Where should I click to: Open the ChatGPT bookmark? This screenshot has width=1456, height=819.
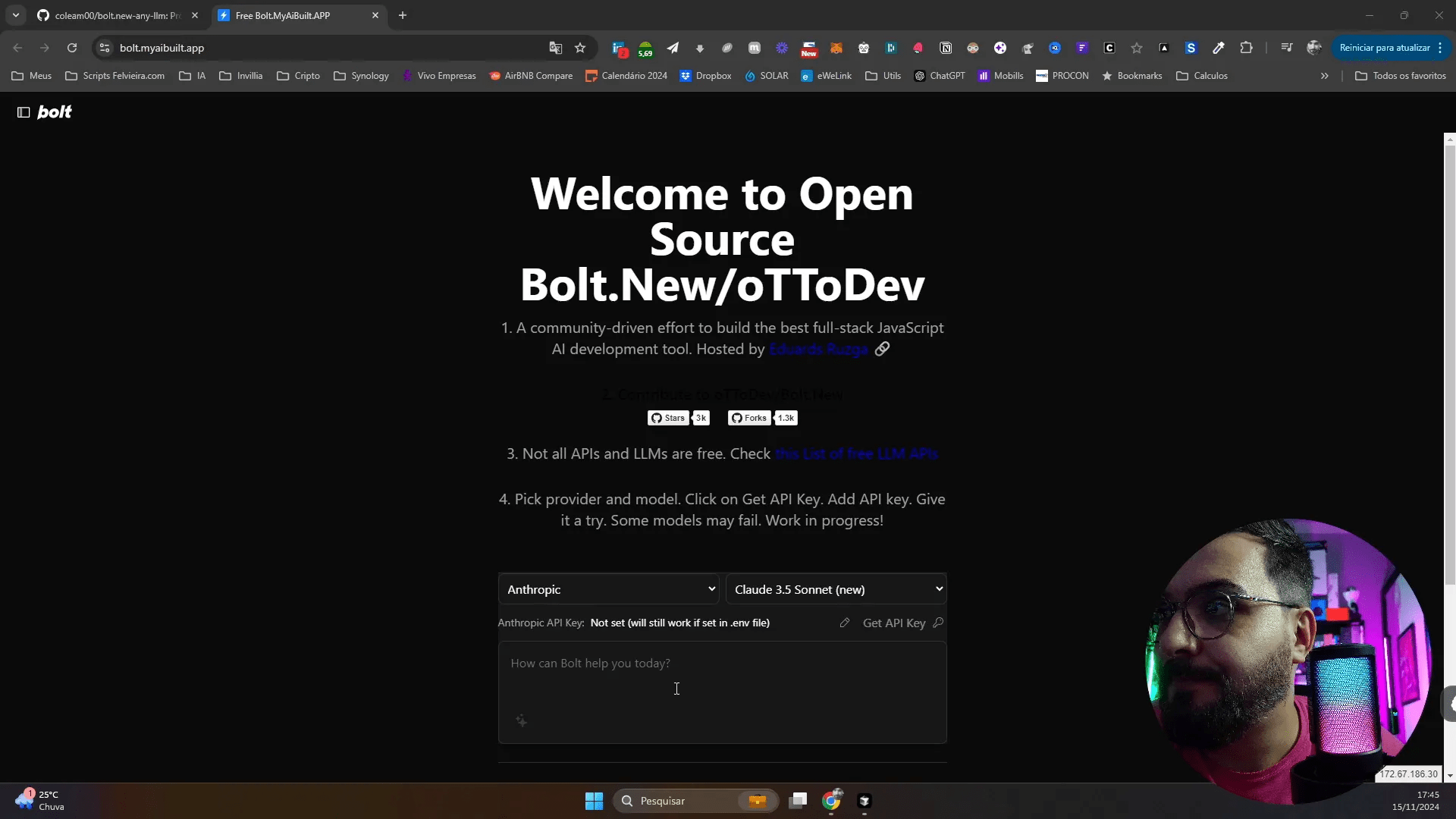940,76
